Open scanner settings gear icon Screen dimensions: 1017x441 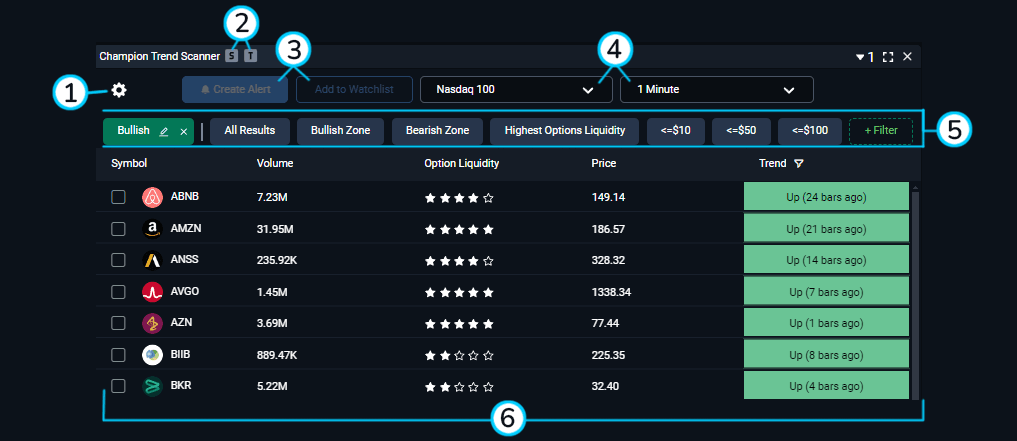[119, 90]
